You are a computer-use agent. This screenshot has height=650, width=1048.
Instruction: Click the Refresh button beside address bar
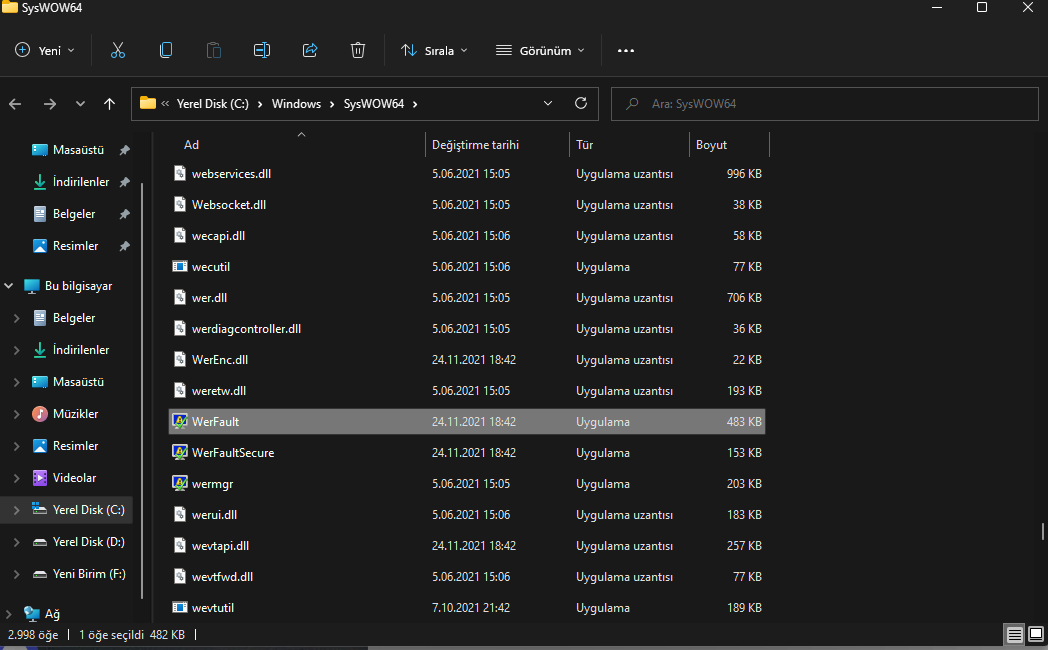click(580, 103)
